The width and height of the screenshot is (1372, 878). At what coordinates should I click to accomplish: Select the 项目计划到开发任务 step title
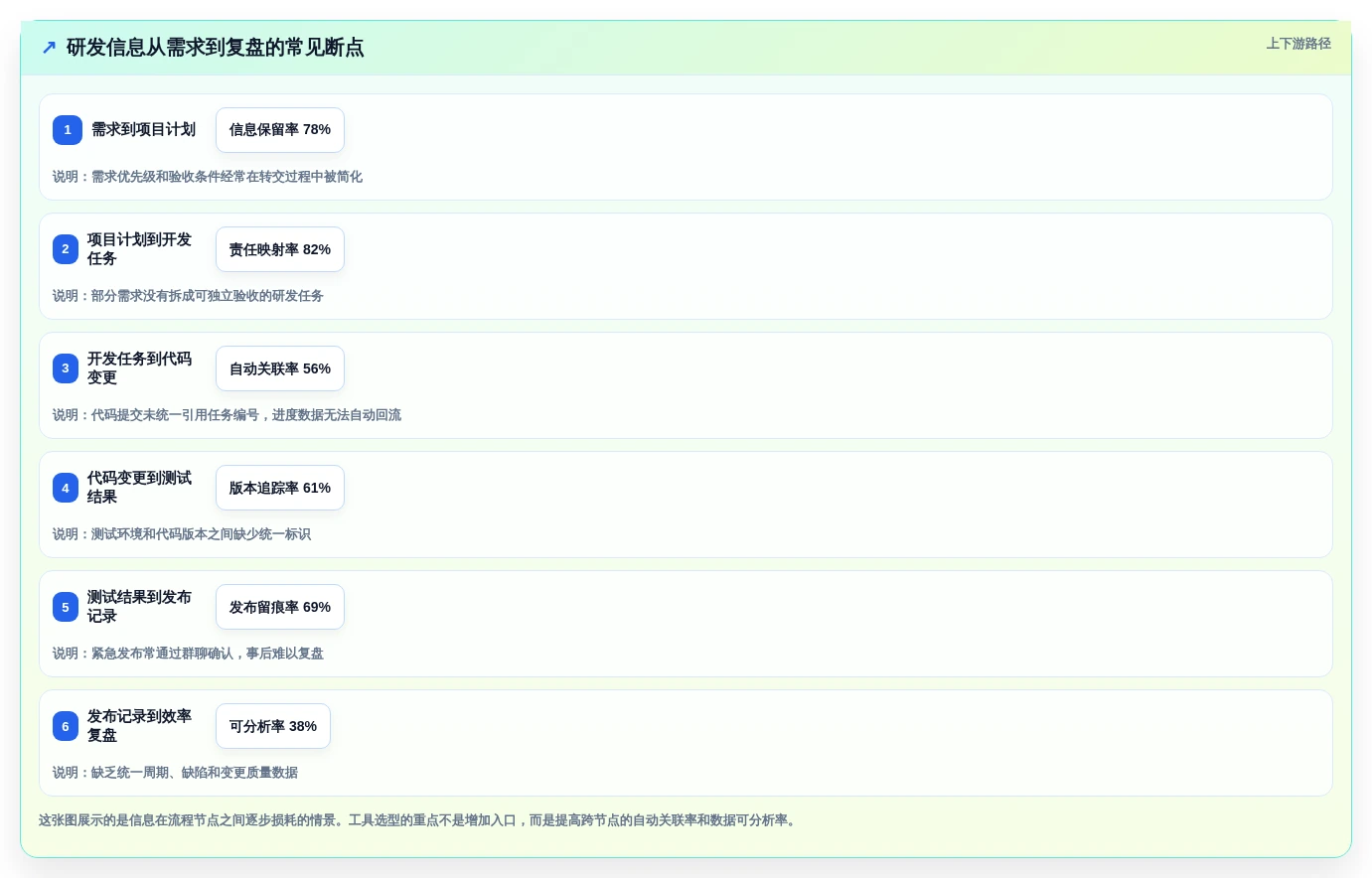coord(139,249)
